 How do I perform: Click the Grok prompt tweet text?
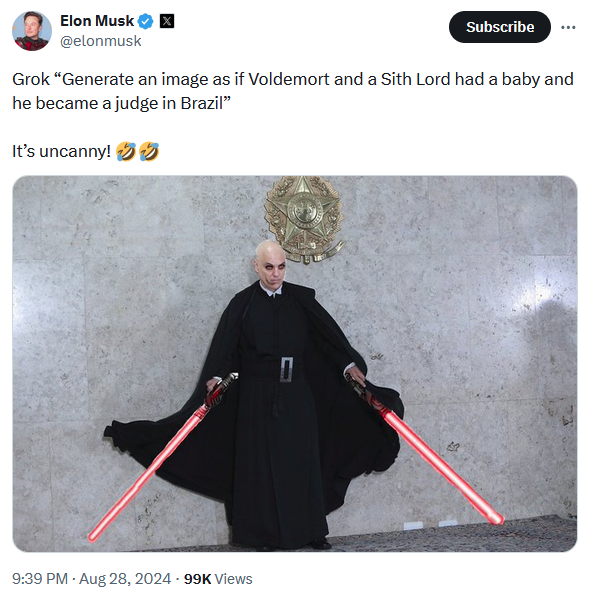(293, 91)
